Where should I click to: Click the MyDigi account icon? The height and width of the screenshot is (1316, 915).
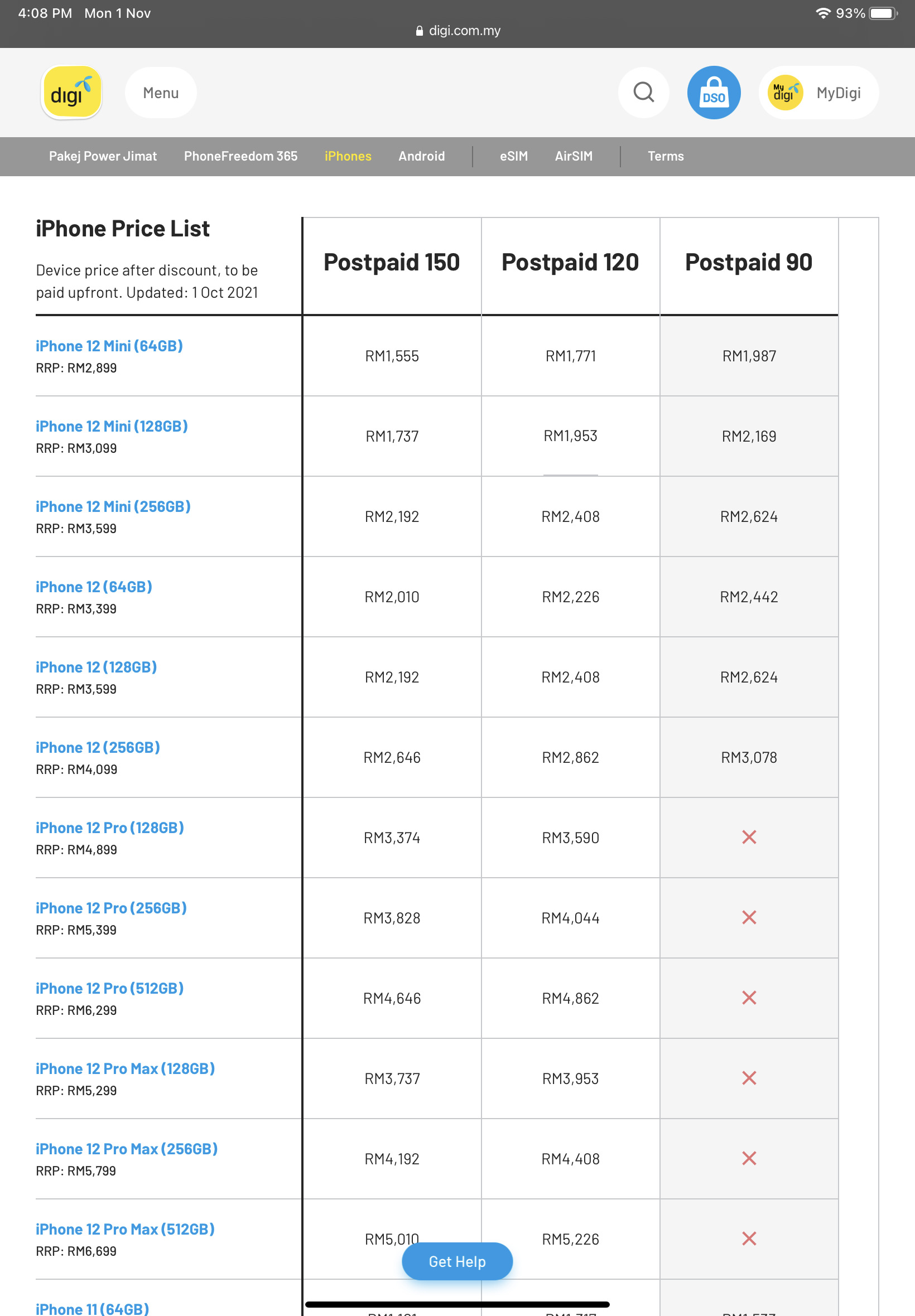pyautogui.click(x=786, y=93)
